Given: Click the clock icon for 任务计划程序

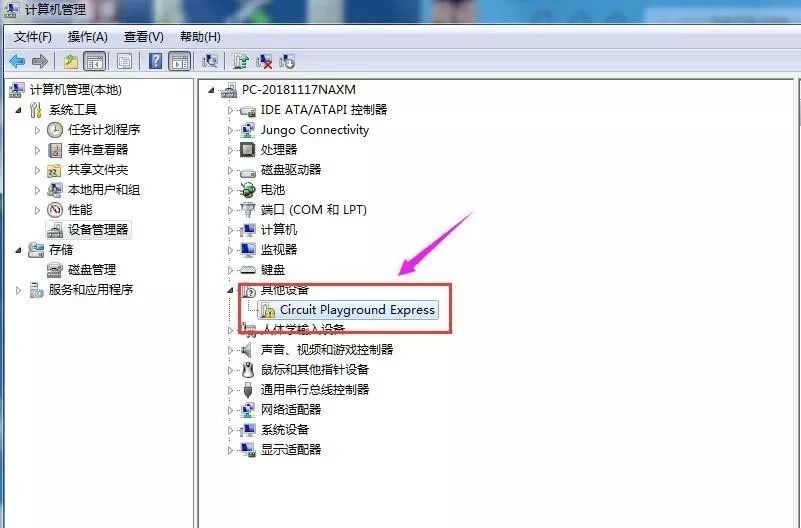Looking at the screenshot, I should click(55, 130).
